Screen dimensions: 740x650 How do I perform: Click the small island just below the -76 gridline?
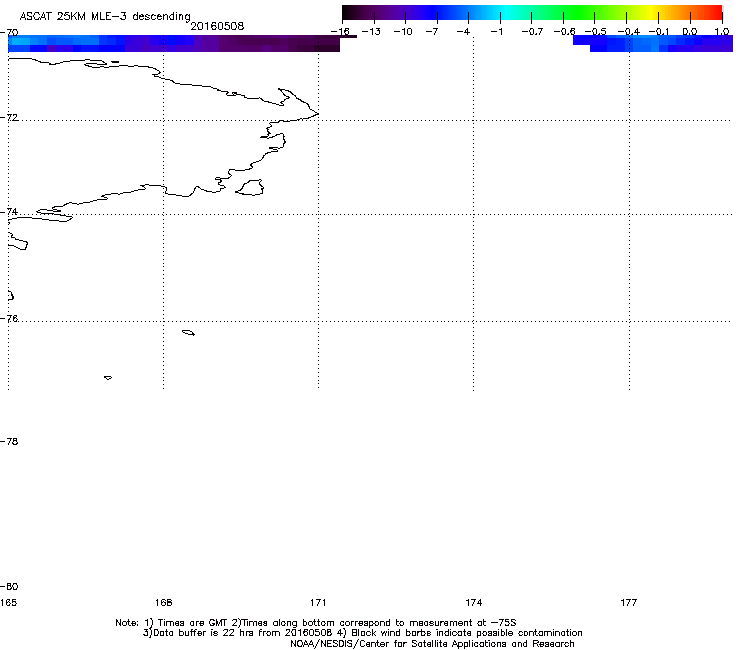click(x=188, y=333)
